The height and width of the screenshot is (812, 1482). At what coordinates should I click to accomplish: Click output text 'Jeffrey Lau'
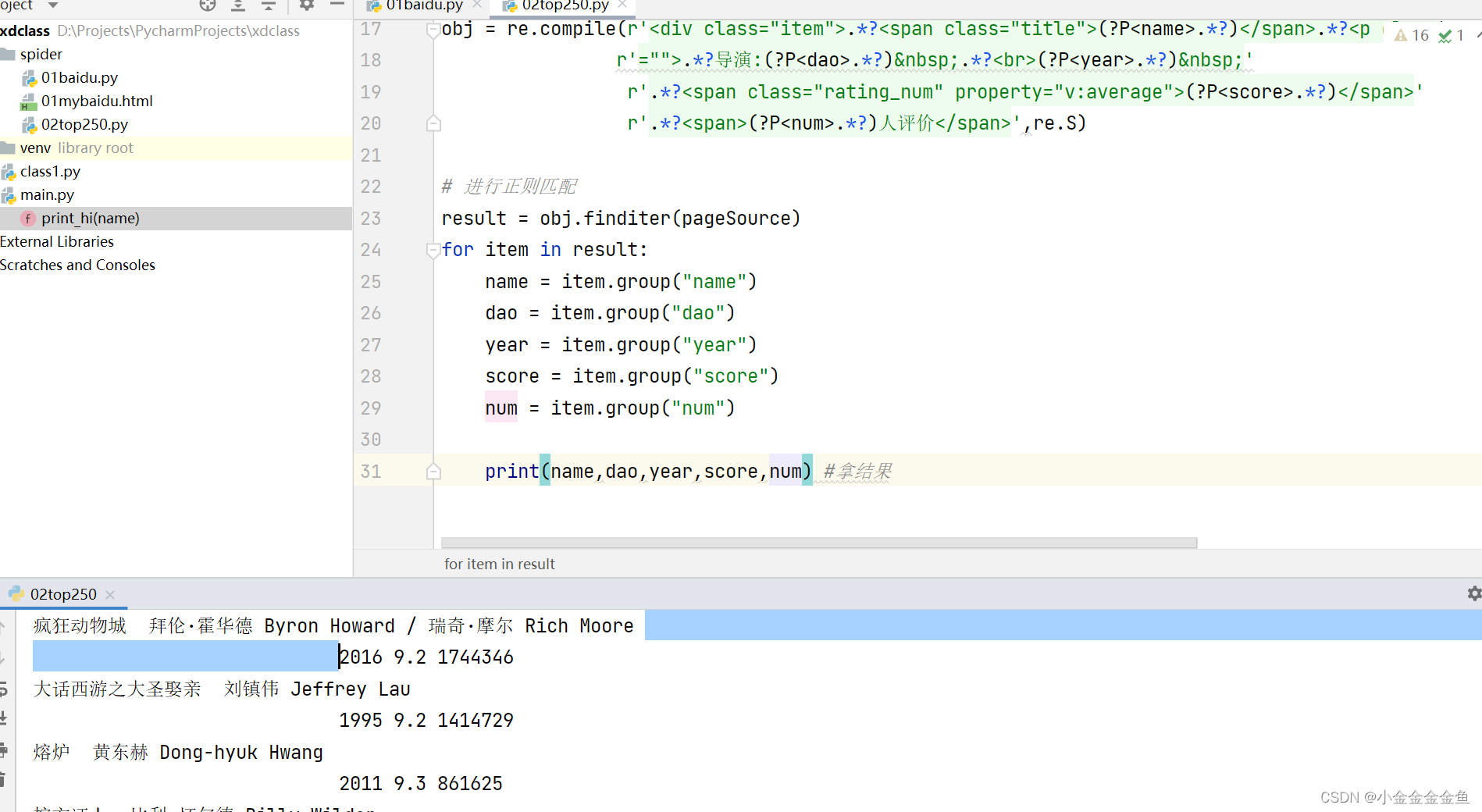click(x=351, y=689)
